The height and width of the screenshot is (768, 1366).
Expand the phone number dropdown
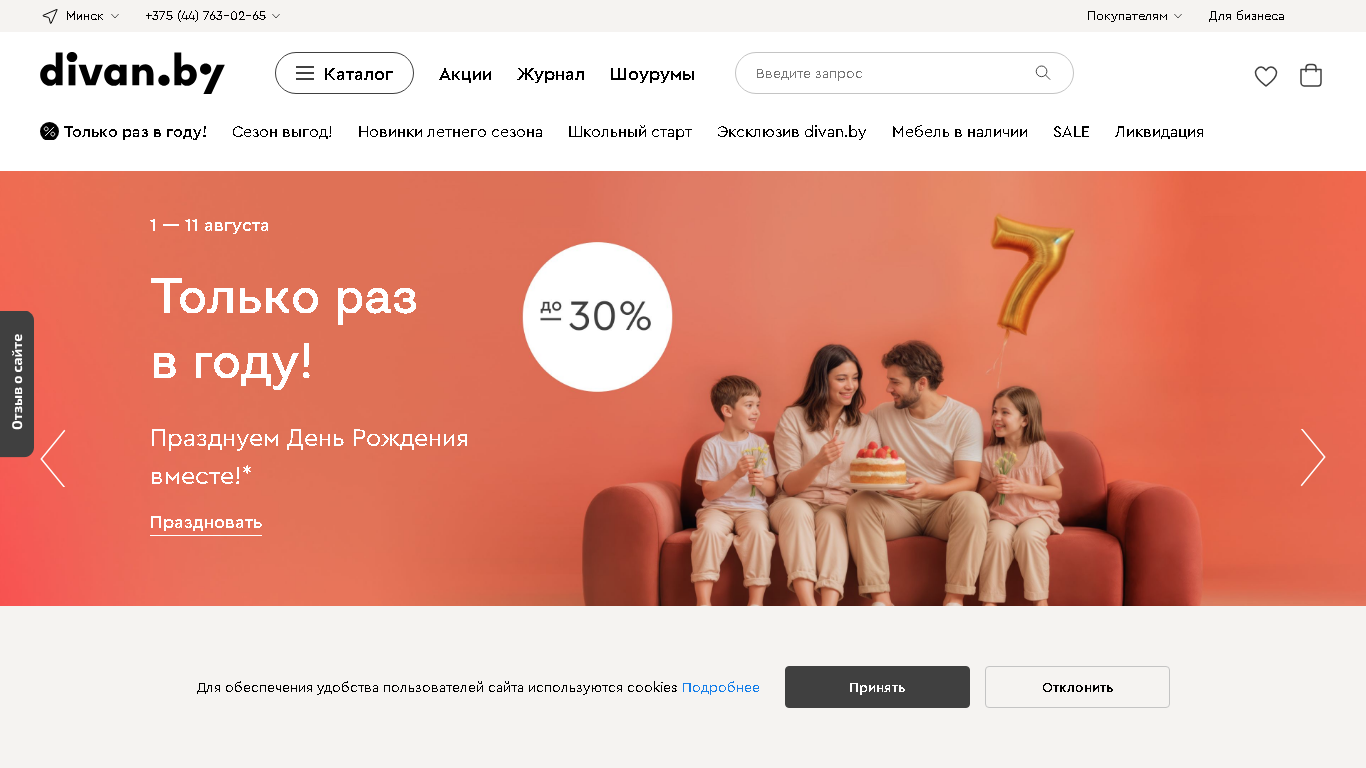tap(212, 16)
